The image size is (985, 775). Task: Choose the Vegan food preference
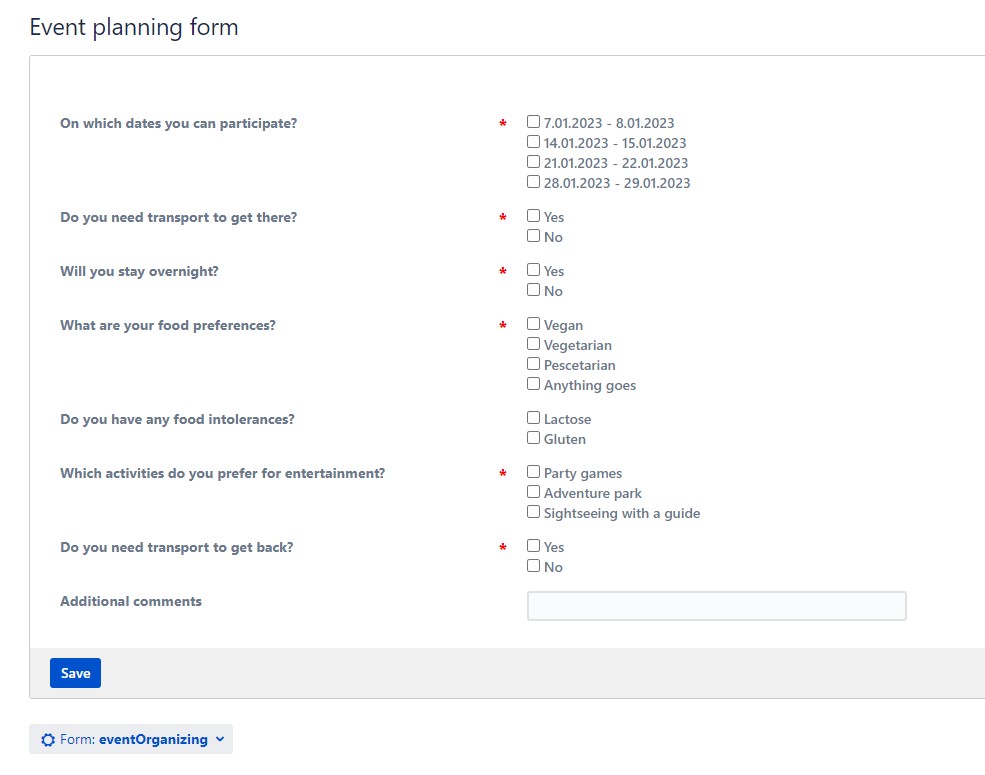533,322
